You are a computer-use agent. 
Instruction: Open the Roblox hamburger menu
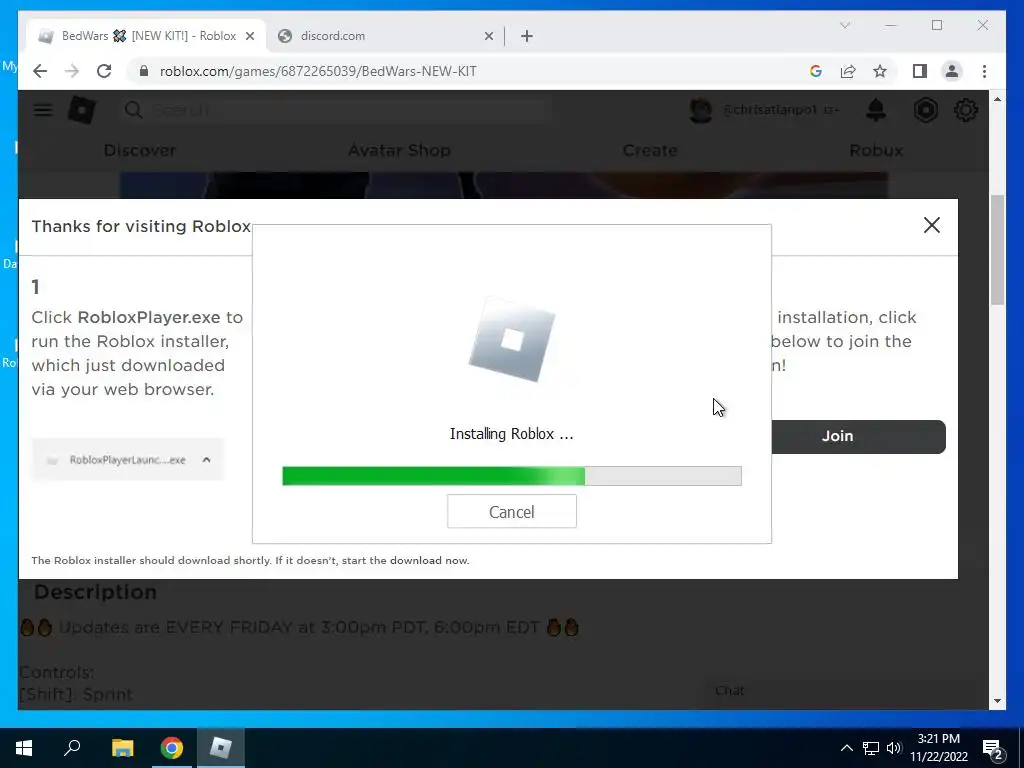(x=43, y=110)
